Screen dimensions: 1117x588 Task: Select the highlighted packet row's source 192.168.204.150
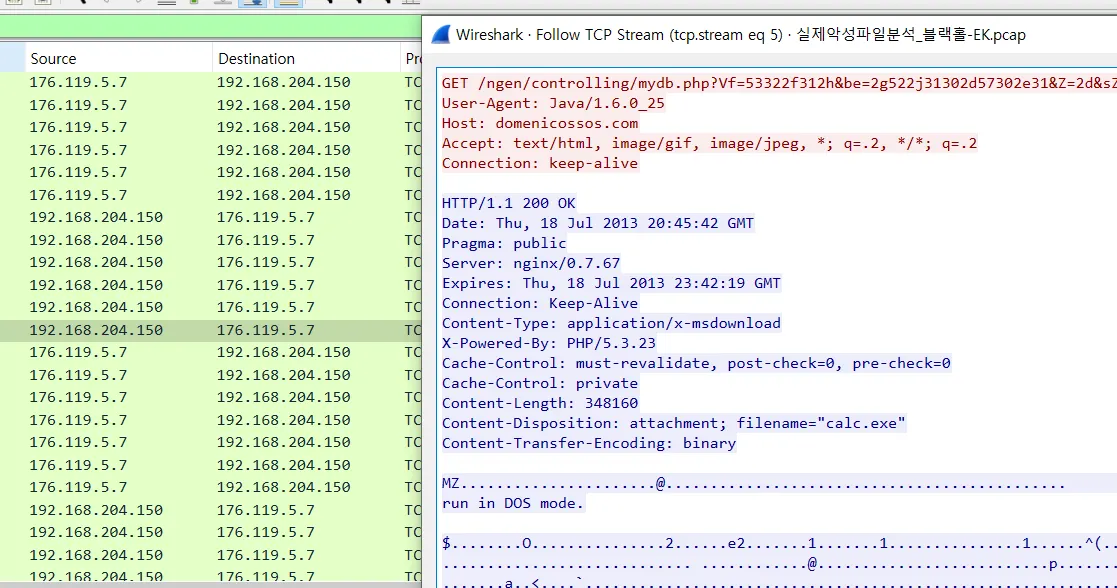pyautogui.click(x=96, y=330)
